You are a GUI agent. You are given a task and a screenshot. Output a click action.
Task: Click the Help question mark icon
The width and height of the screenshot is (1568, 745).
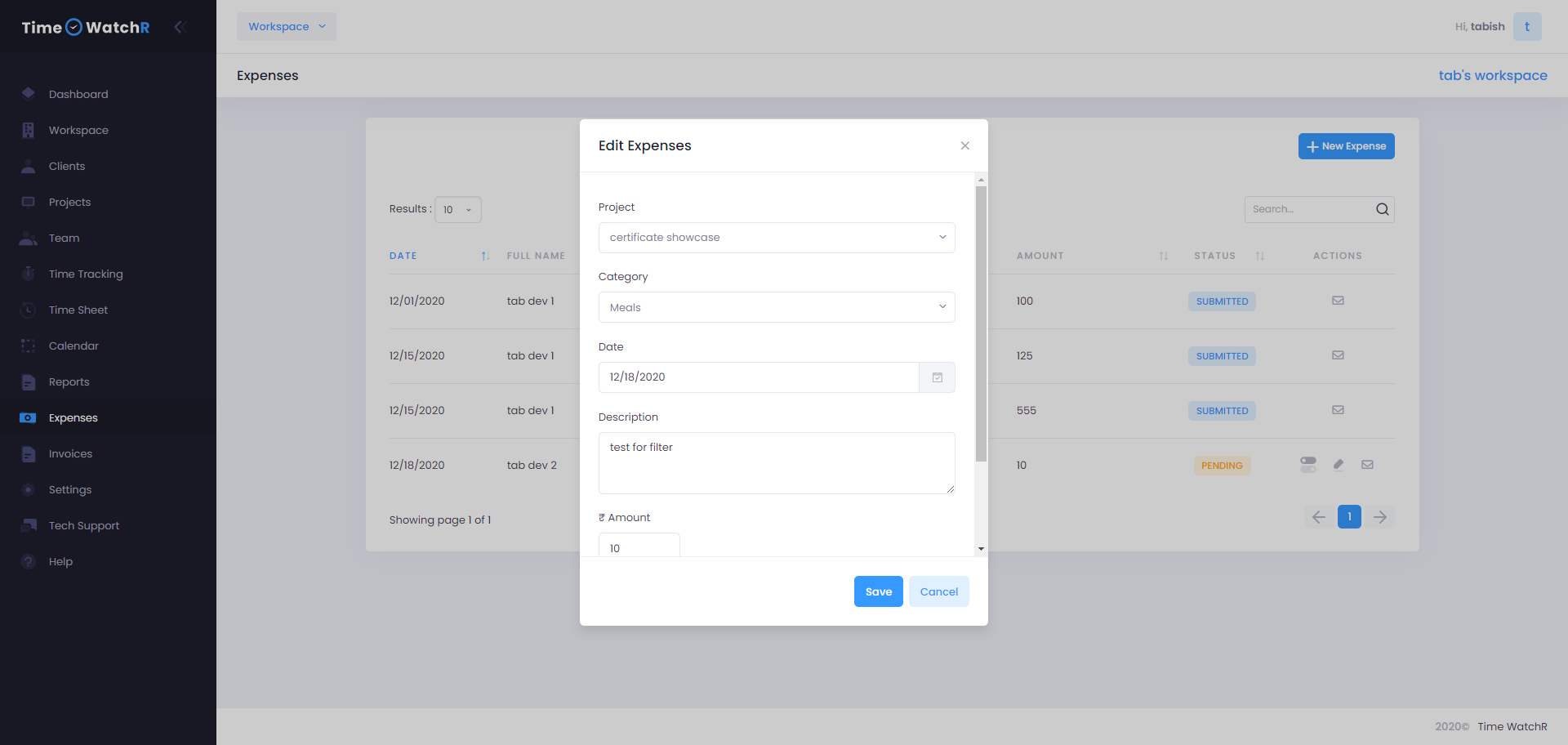pos(29,561)
